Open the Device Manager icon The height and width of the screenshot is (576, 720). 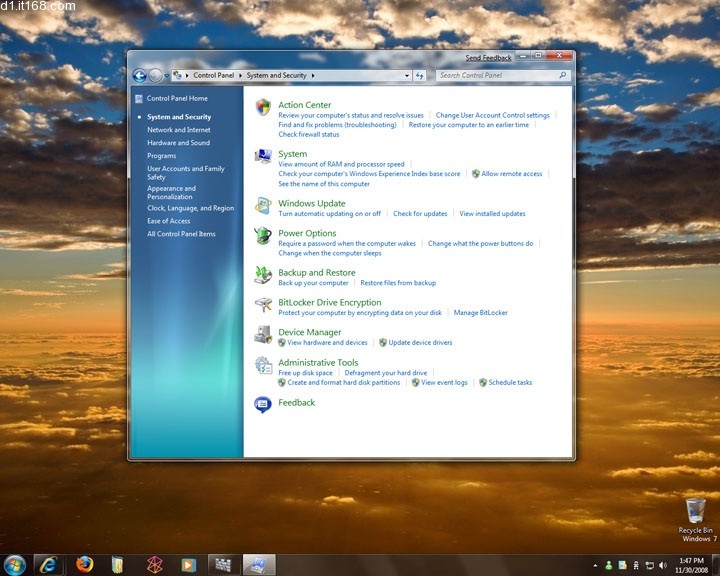pos(263,334)
